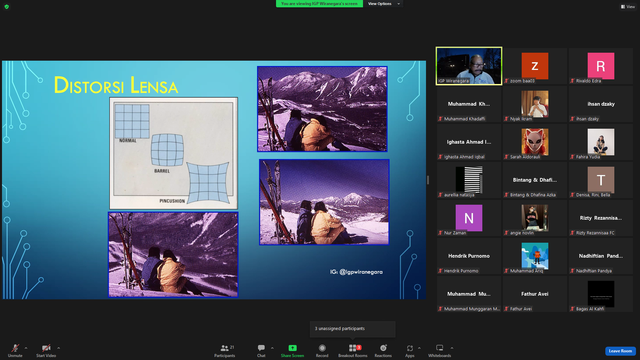Viewport: 640px width, 360px height.
Task: Select the Denisa, Rini, Bella tile
Action: 601,180
